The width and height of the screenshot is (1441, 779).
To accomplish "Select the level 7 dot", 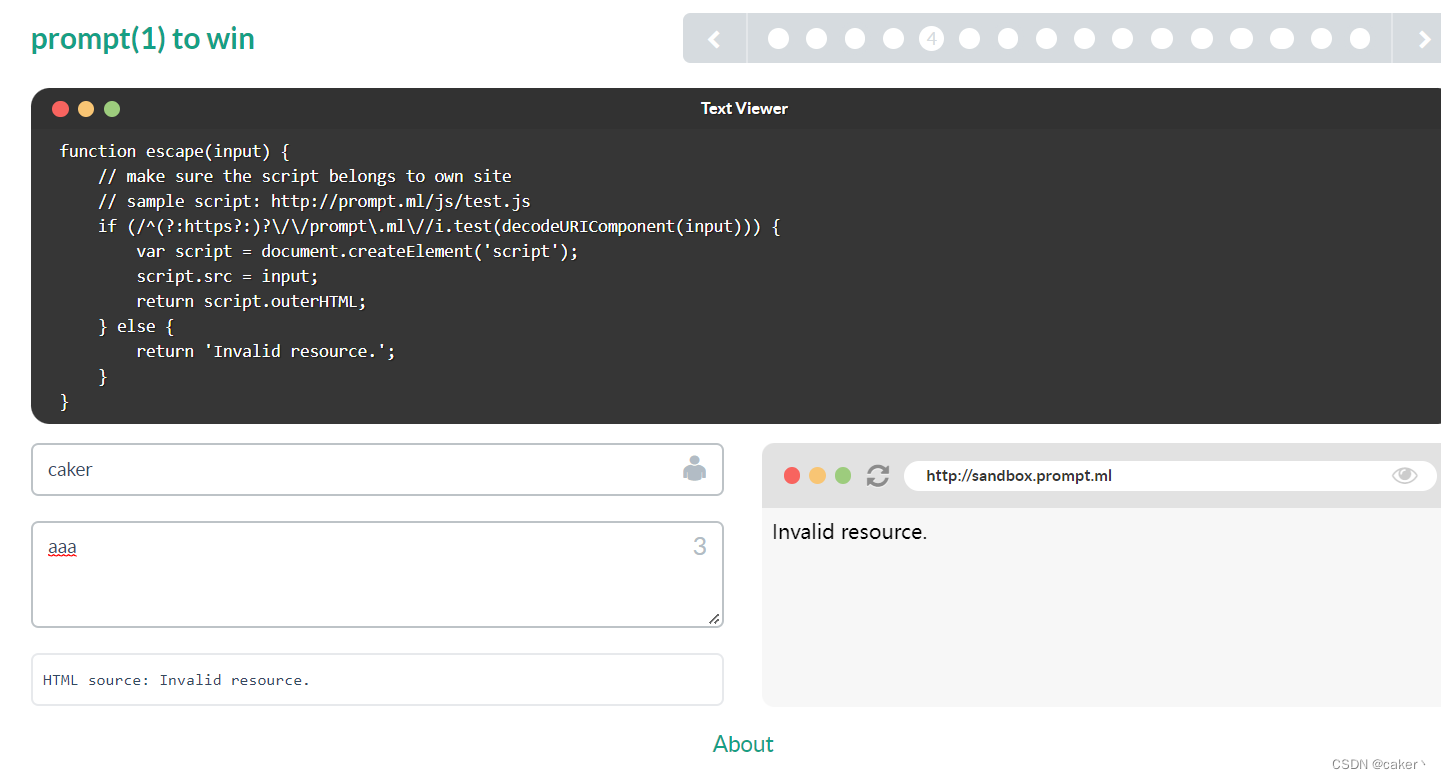I will click(x=1046, y=39).
